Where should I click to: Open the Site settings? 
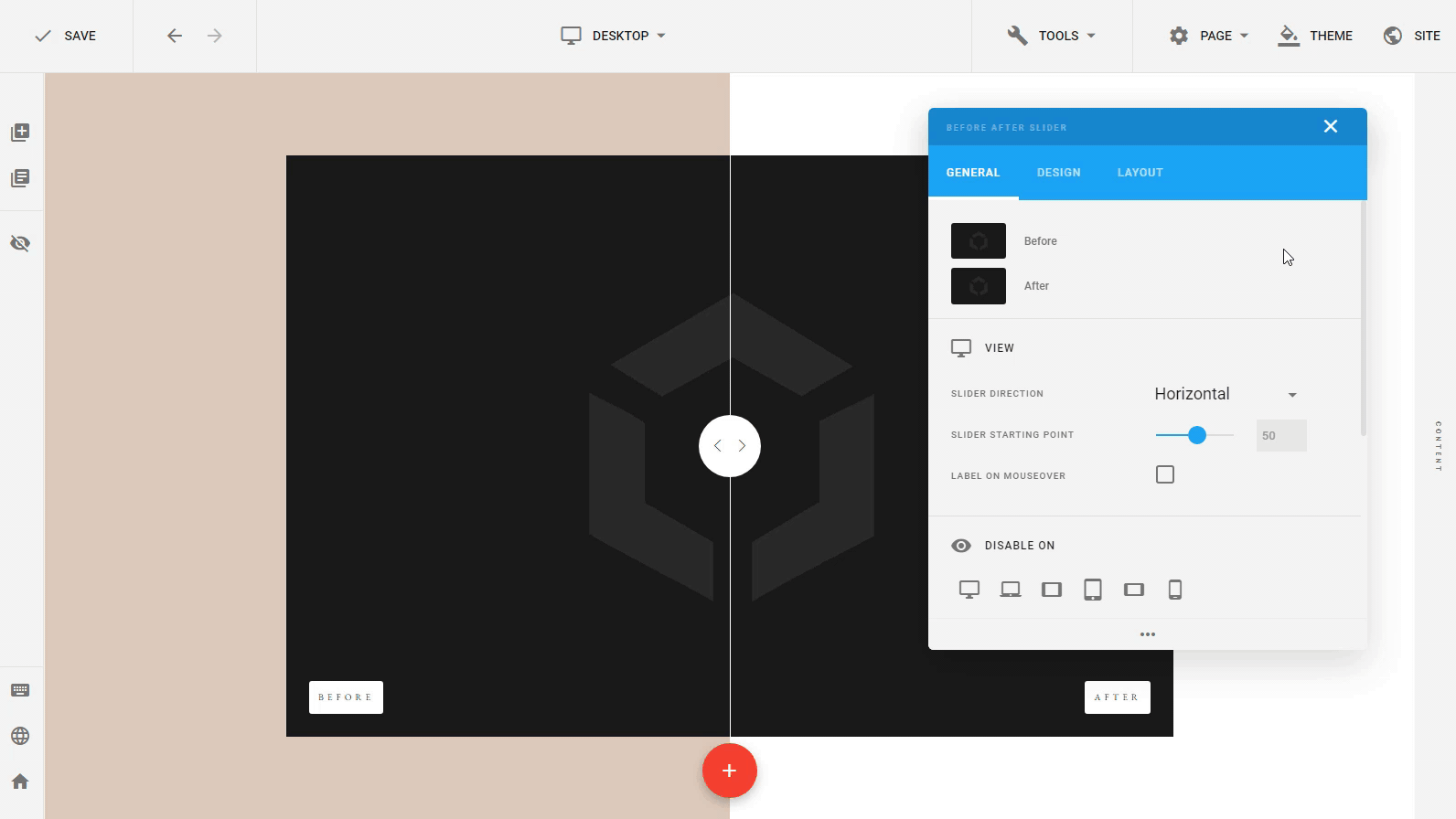(1412, 36)
